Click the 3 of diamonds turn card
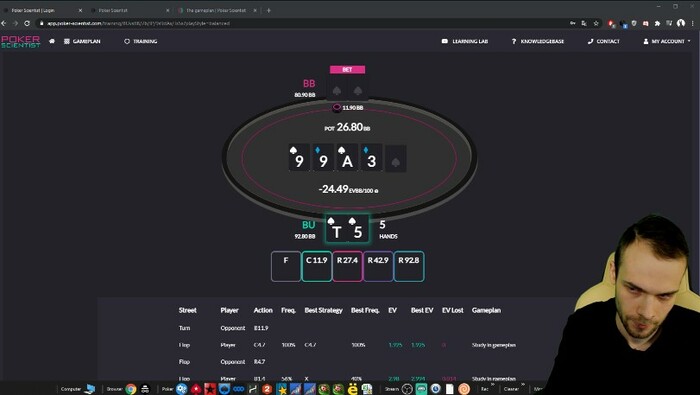The height and width of the screenshot is (395, 700). click(371, 158)
